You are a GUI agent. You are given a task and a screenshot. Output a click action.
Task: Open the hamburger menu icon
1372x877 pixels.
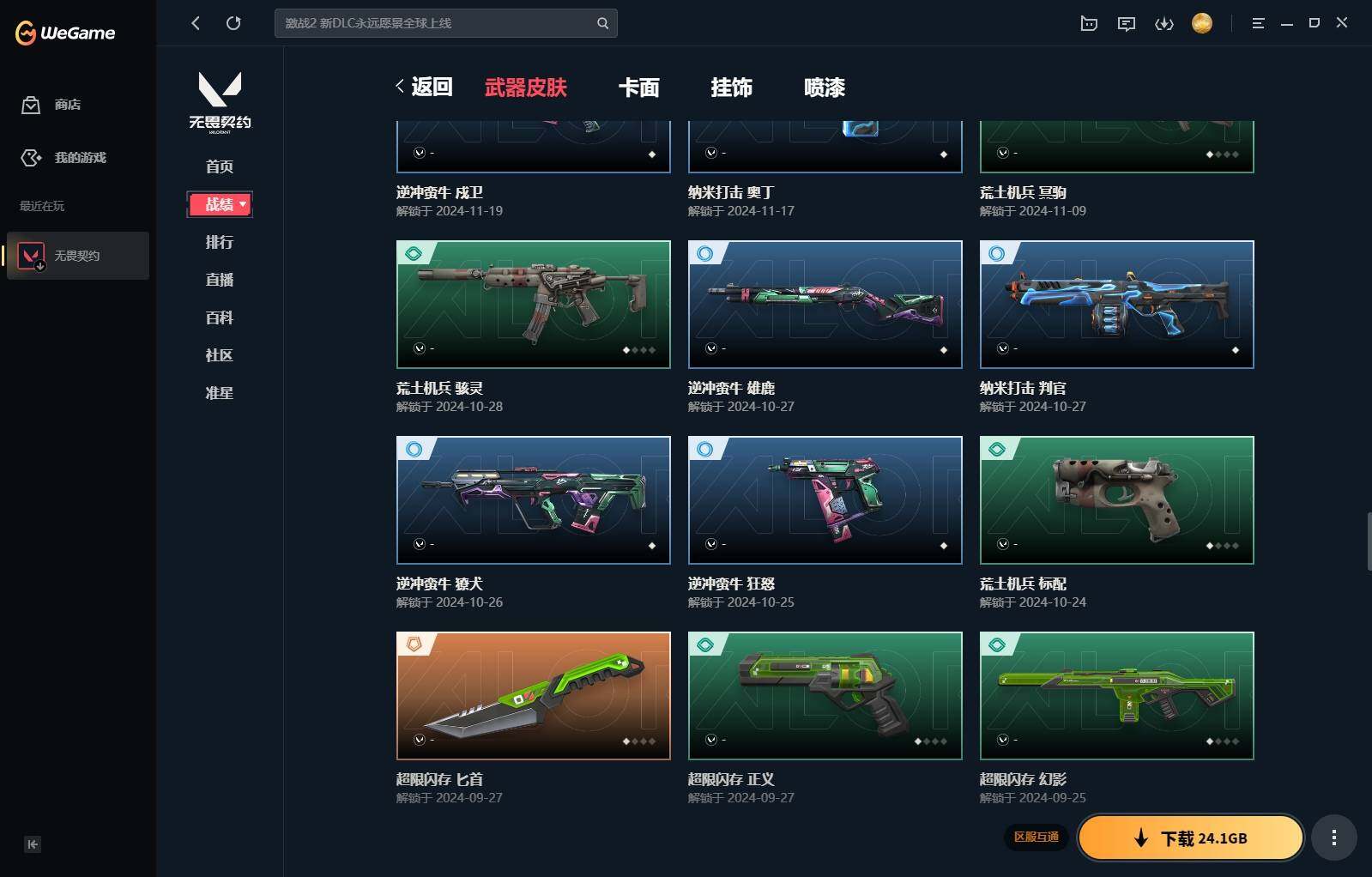1258,23
